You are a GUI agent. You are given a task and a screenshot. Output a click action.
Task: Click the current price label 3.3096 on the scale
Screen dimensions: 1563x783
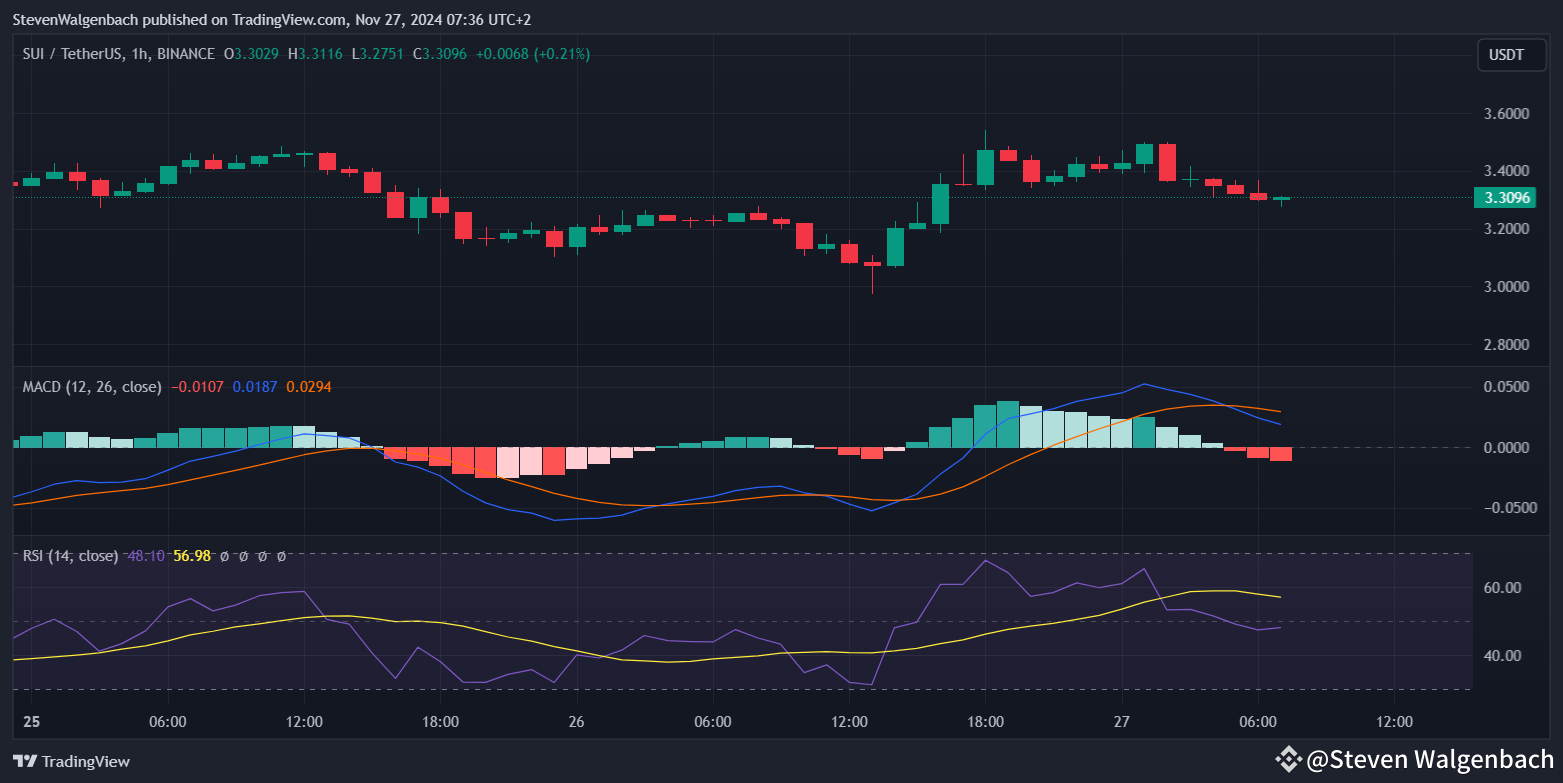coord(1504,197)
